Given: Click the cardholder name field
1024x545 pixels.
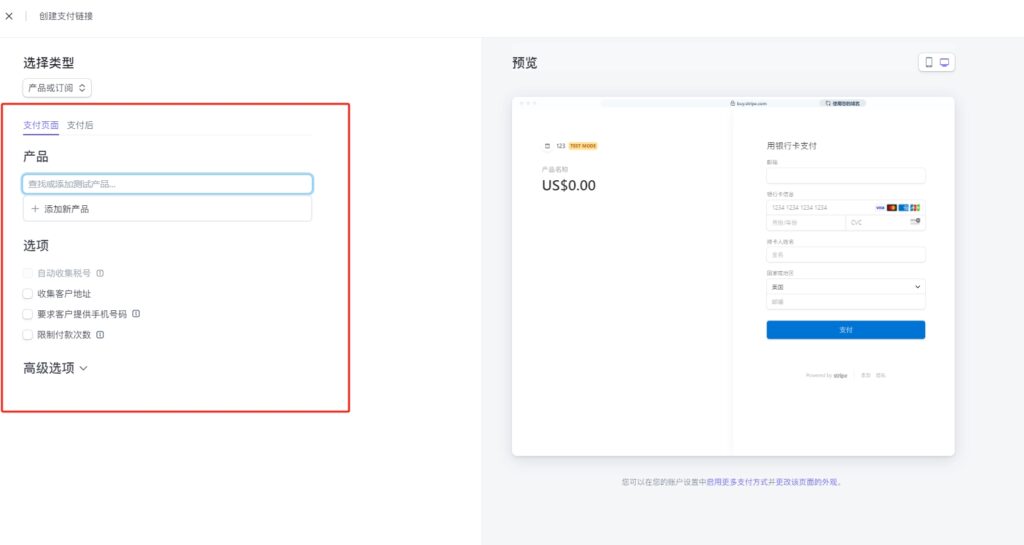Looking at the screenshot, I should point(846,255).
